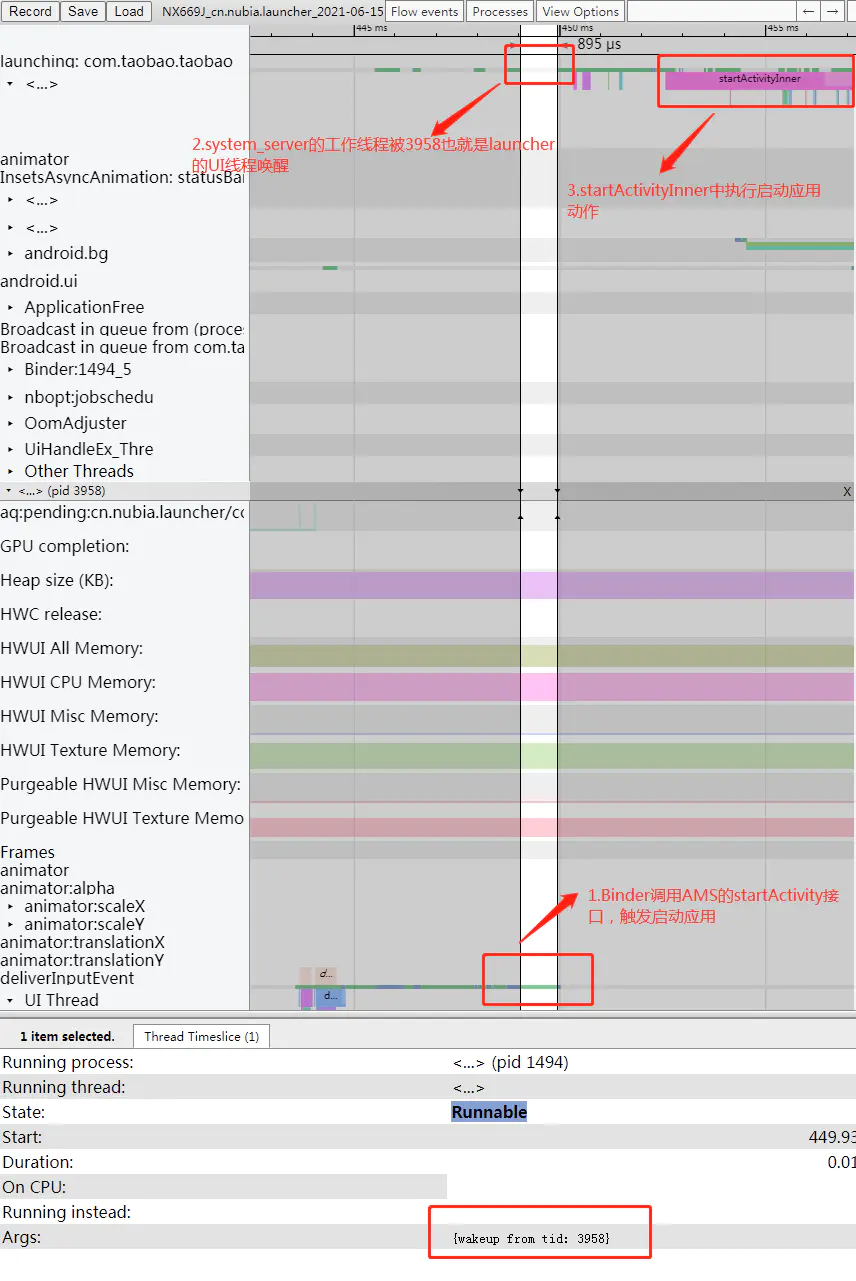856x1281 pixels.
Task: Expand the UiHandleEx_Thre thread row
Action: pos(10,449)
